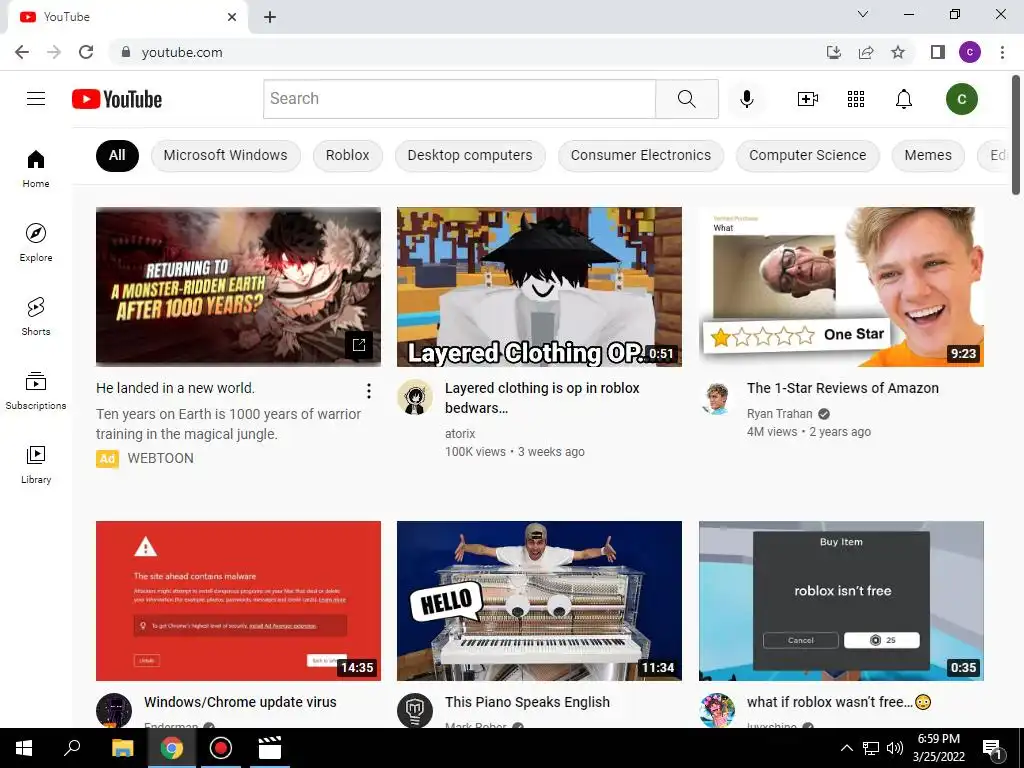1024x768 pixels.
Task: Select the All filter chip
Action: [117, 155]
